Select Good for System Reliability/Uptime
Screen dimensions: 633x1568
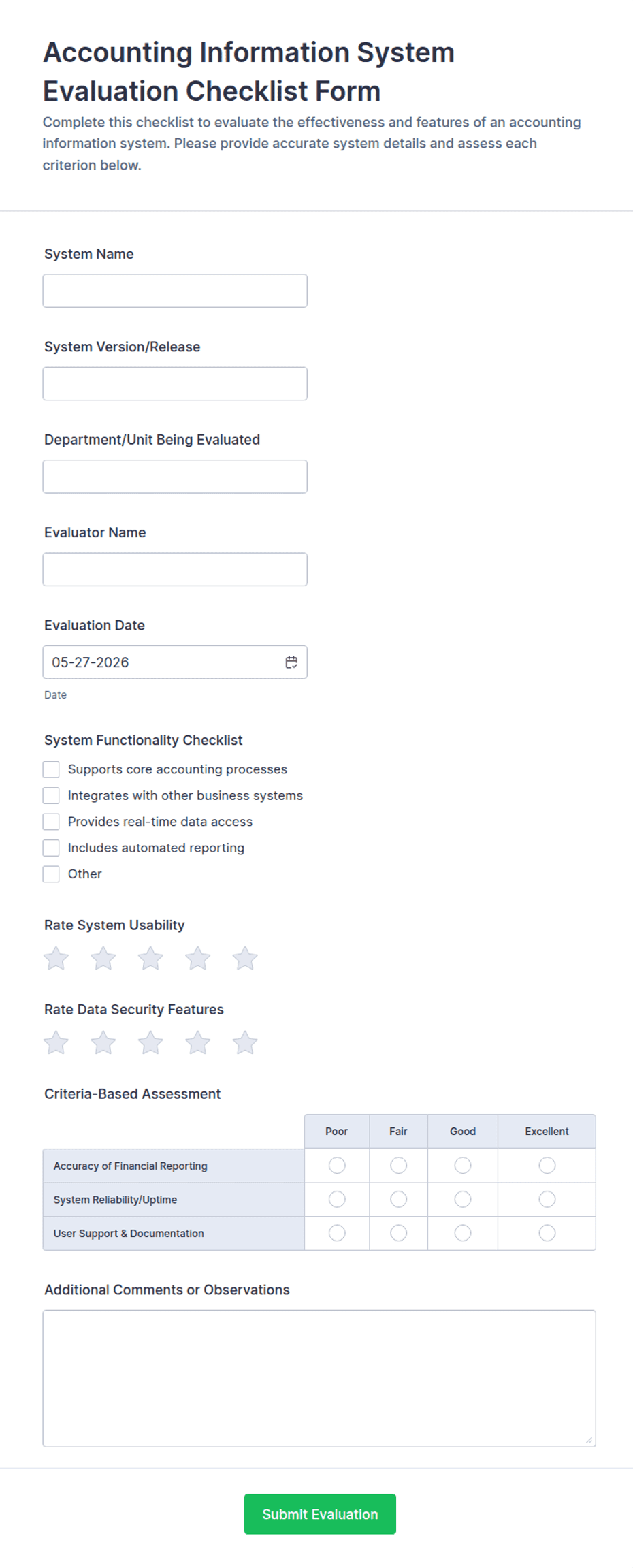pos(463,1199)
